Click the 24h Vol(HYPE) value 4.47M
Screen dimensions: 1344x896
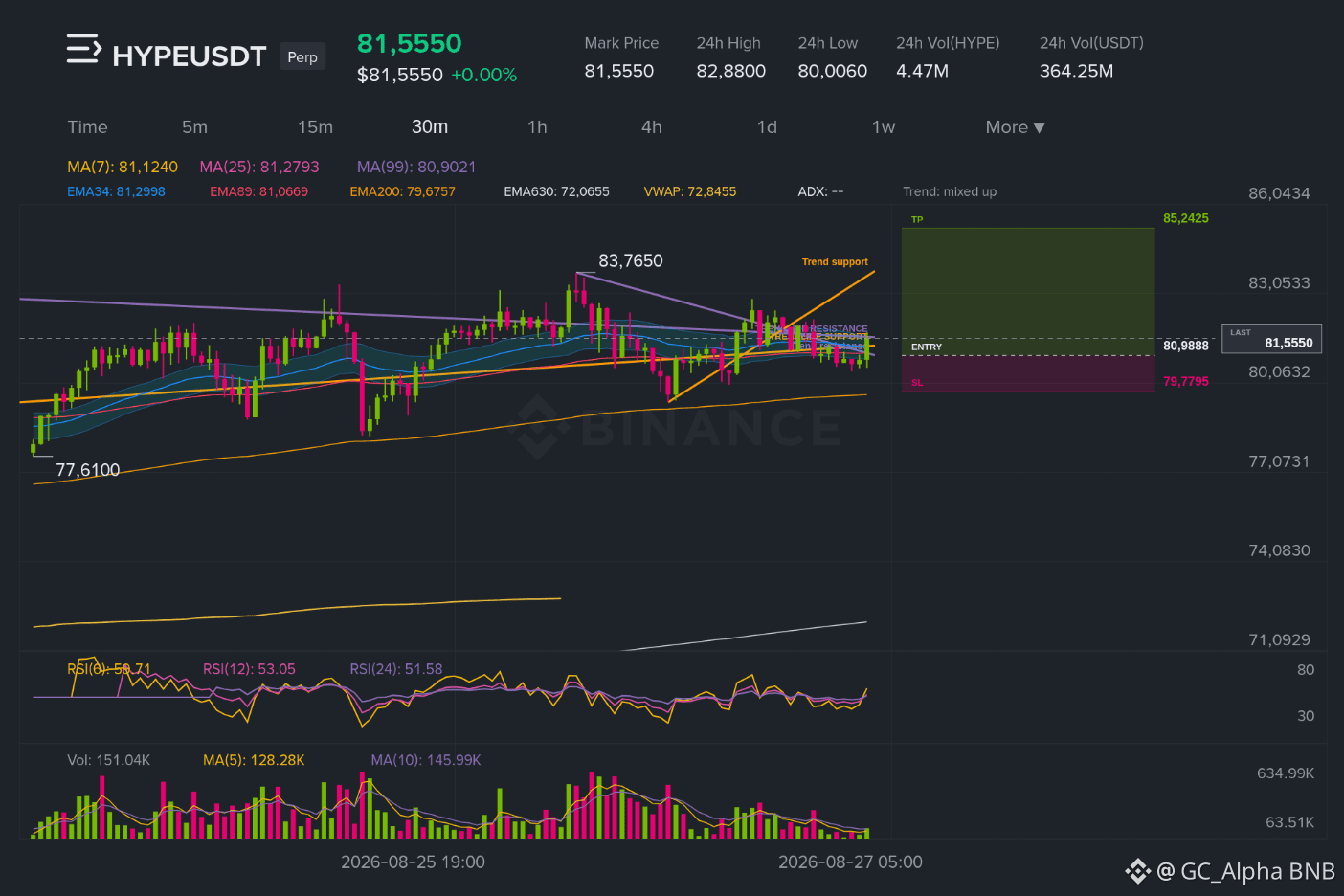(x=922, y=71)
